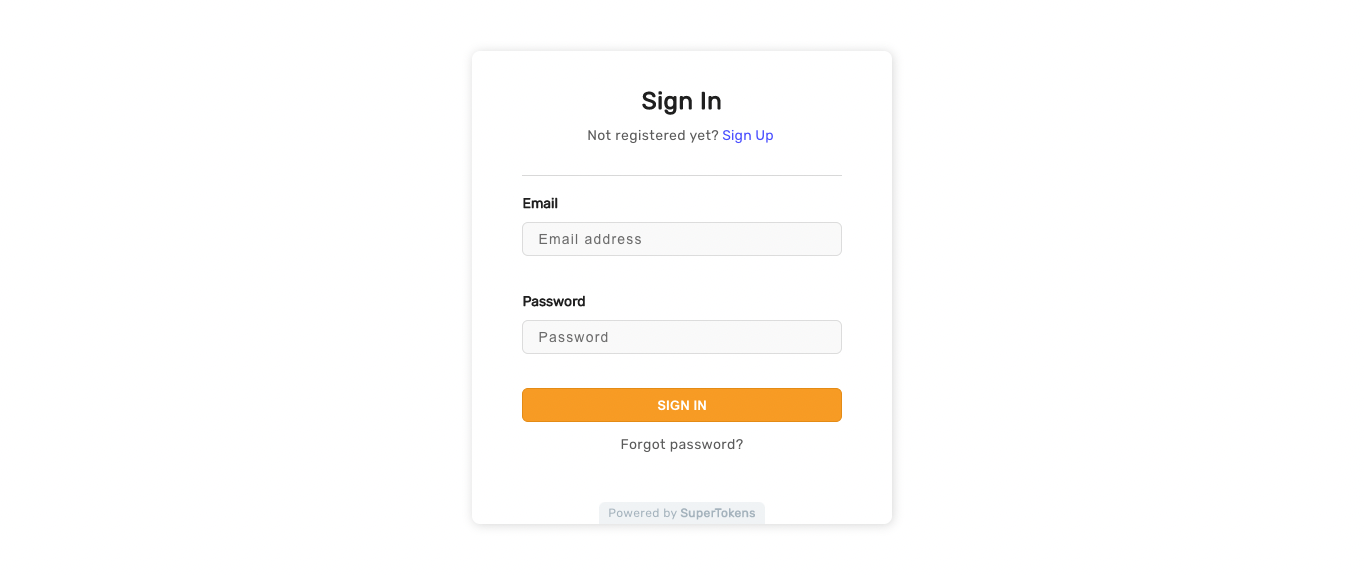The width and height of the screenshot is (1364, 575).
Task: Click the "Email address" placeholder text
Action: pos(590,239)
